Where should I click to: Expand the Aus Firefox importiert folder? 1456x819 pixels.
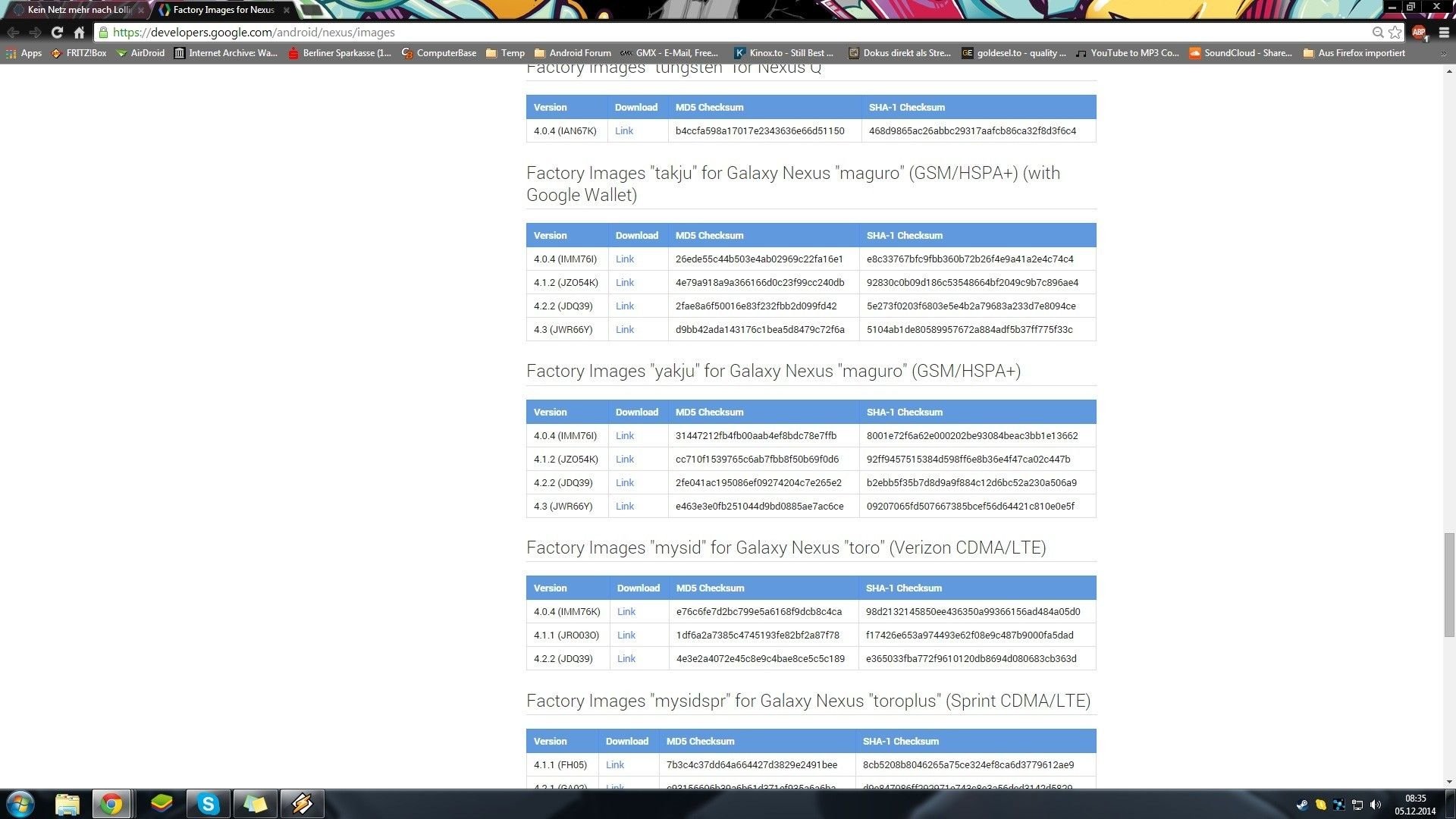[x=1354, y=53]
